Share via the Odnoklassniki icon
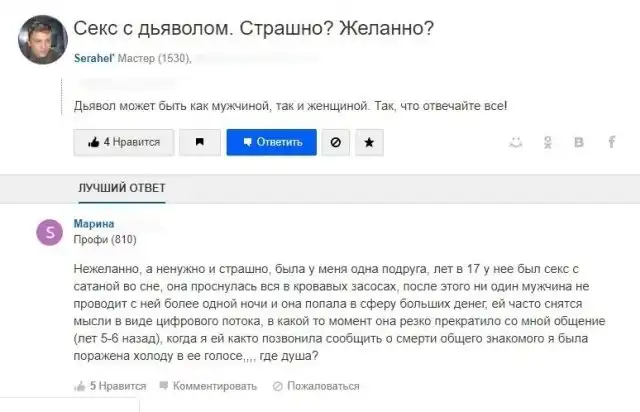This screenshot has height=412, width=640. tap(547, 142)
